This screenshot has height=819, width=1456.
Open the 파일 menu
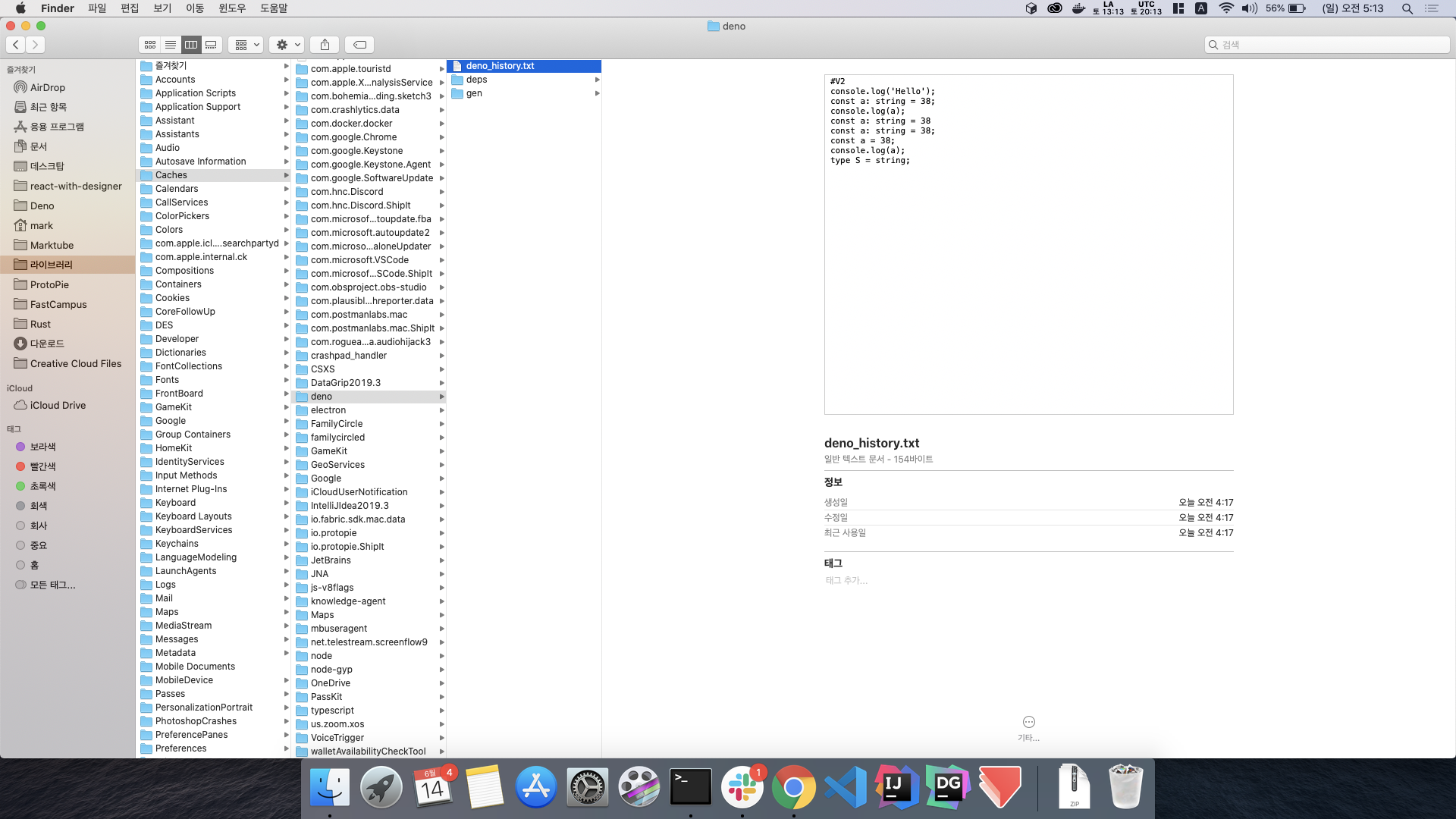pos(97,8)
